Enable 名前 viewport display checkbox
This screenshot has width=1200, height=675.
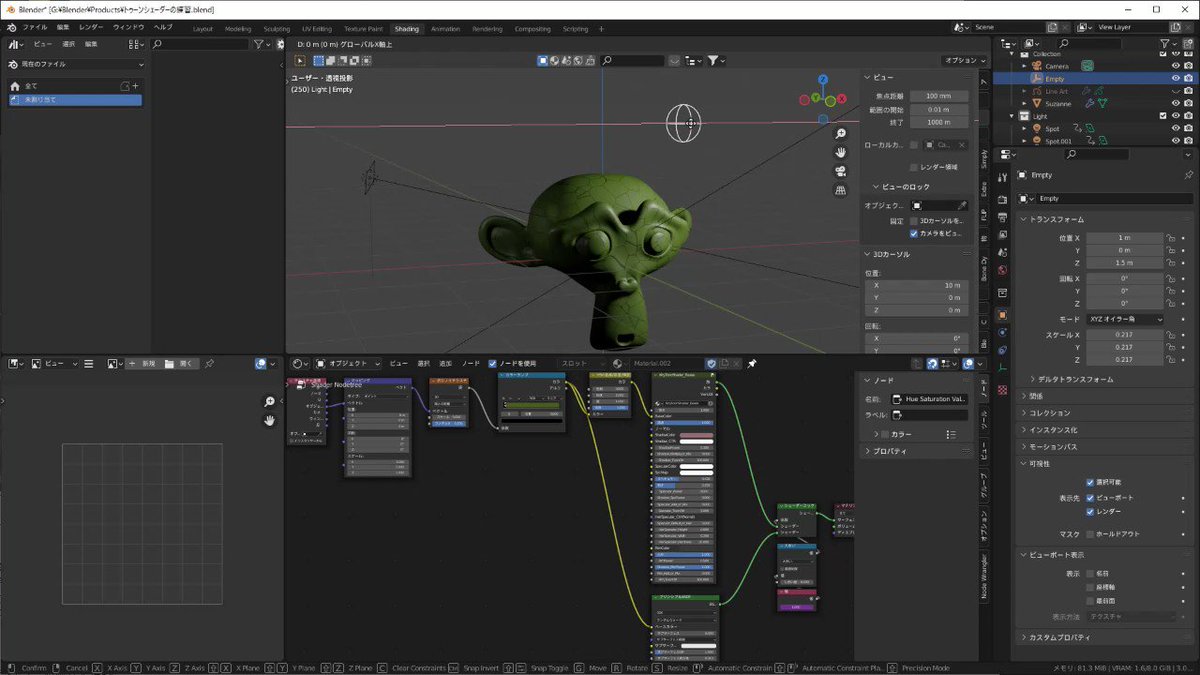pos(1091,573)
